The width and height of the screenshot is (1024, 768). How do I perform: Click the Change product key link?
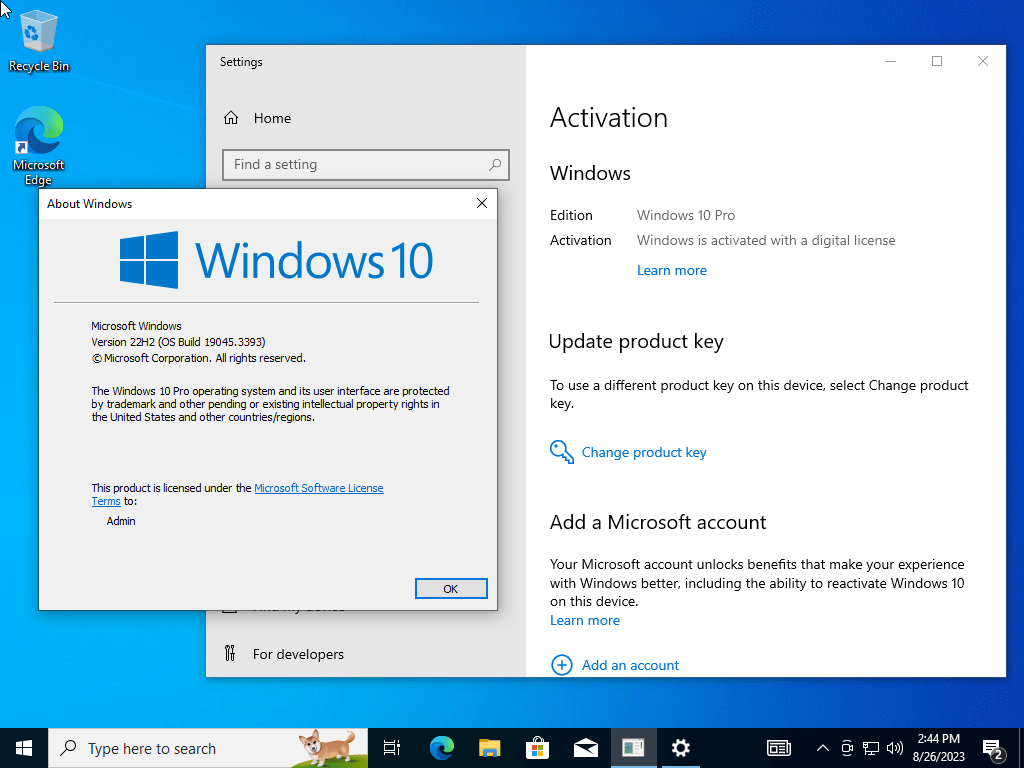644,452
